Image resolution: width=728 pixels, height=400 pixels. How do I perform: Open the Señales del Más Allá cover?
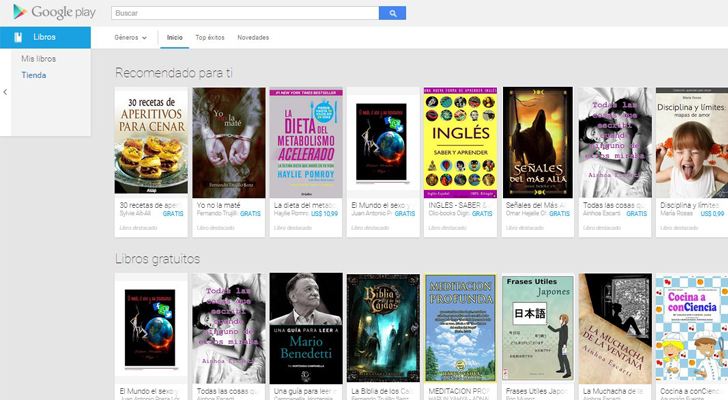pyautogui.click(x=538, y=142)
